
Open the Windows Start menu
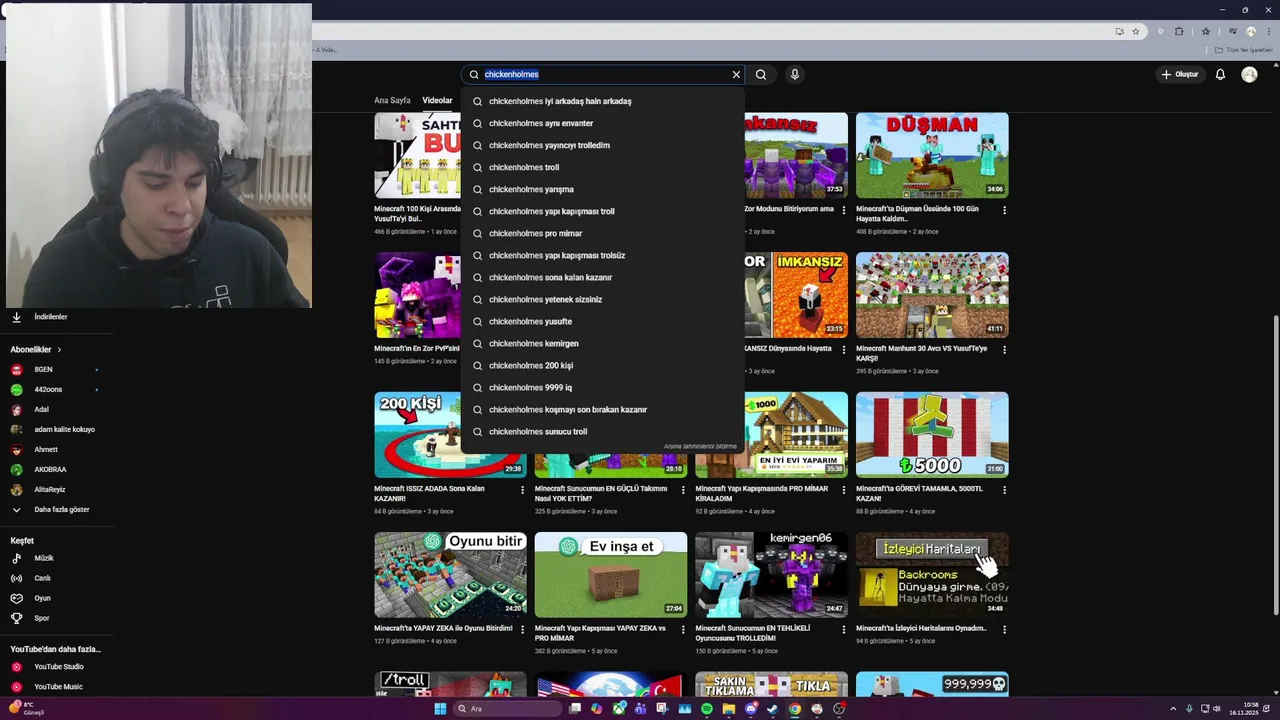click(x=440, y=709)
